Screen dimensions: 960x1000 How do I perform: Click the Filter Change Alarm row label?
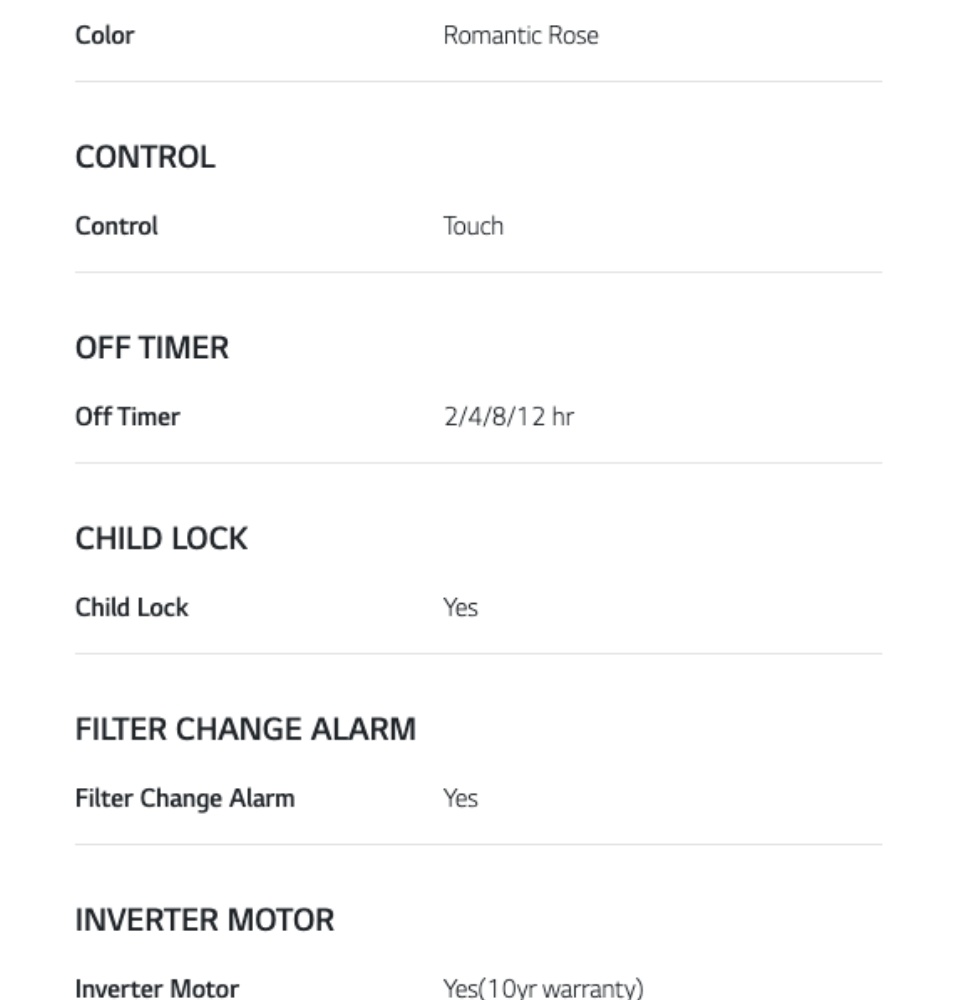[185, 798]
